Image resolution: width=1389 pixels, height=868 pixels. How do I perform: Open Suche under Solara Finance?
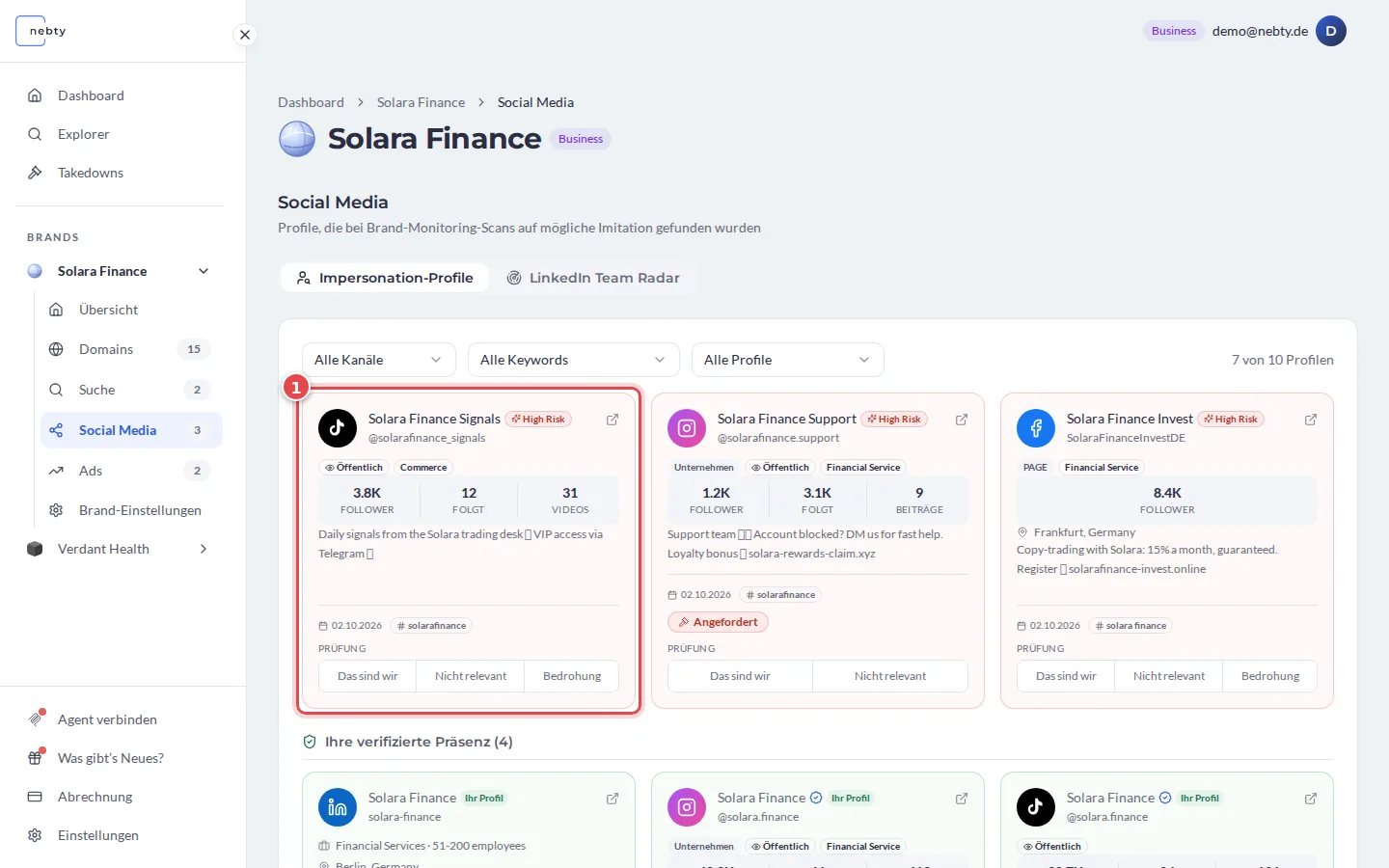(131, 390)
